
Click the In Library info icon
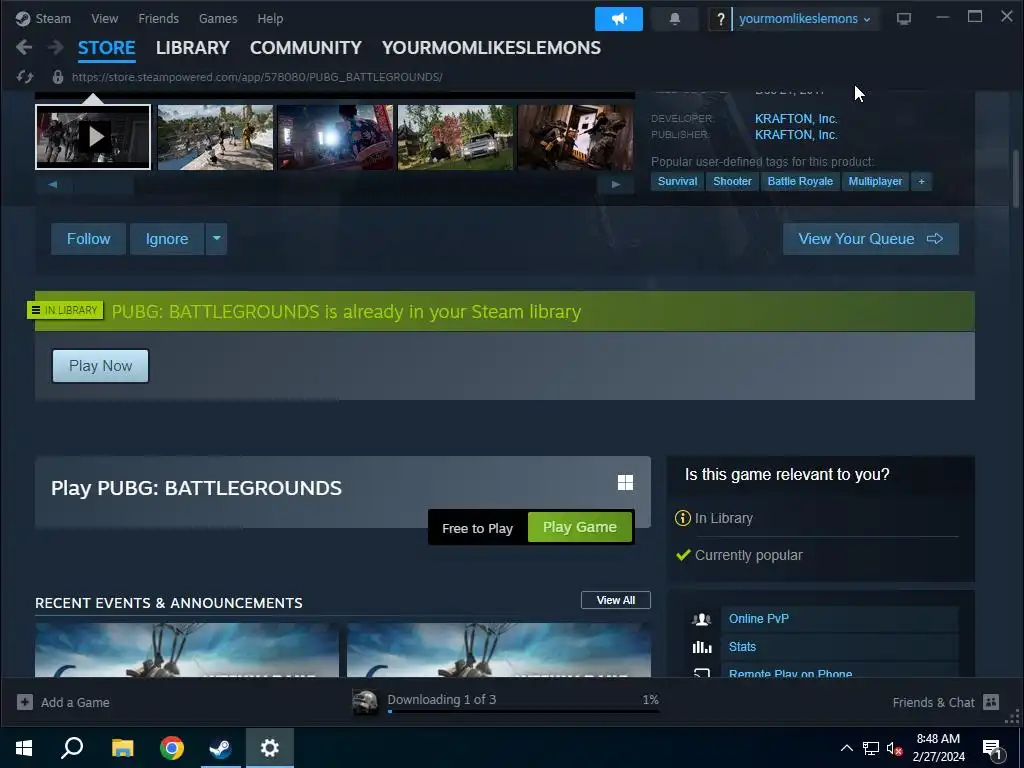tap(682, 518)
